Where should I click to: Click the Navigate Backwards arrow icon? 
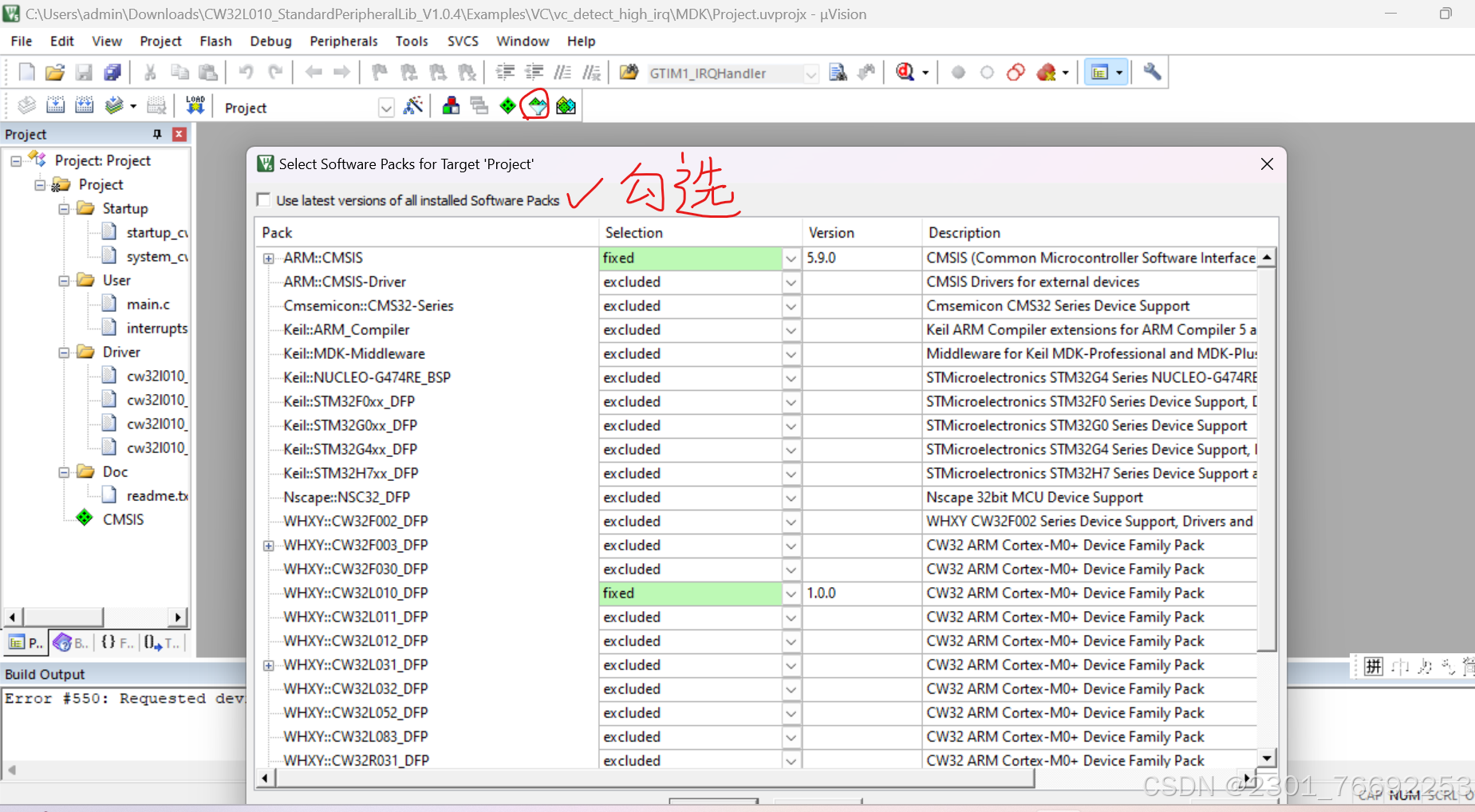click(x=314, y=73)
